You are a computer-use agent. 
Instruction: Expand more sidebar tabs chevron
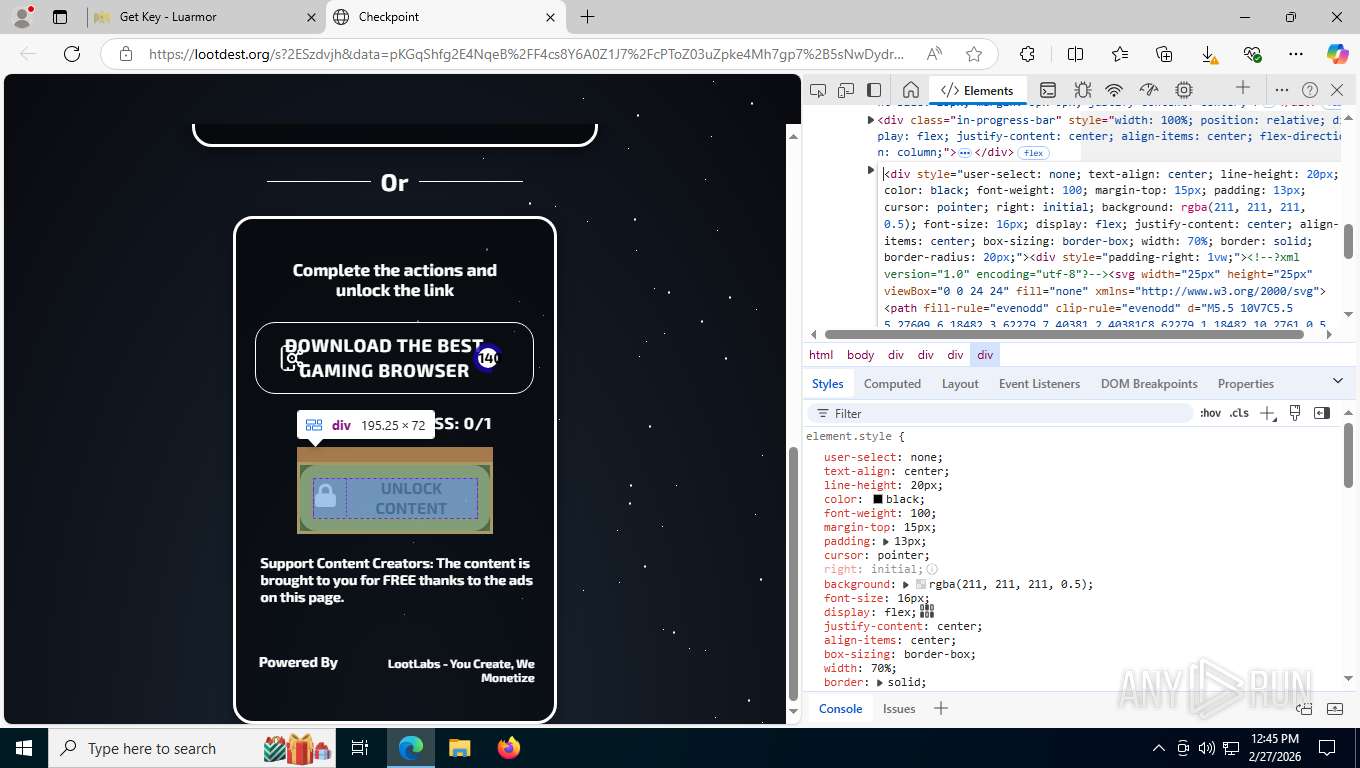(1338, 381)
